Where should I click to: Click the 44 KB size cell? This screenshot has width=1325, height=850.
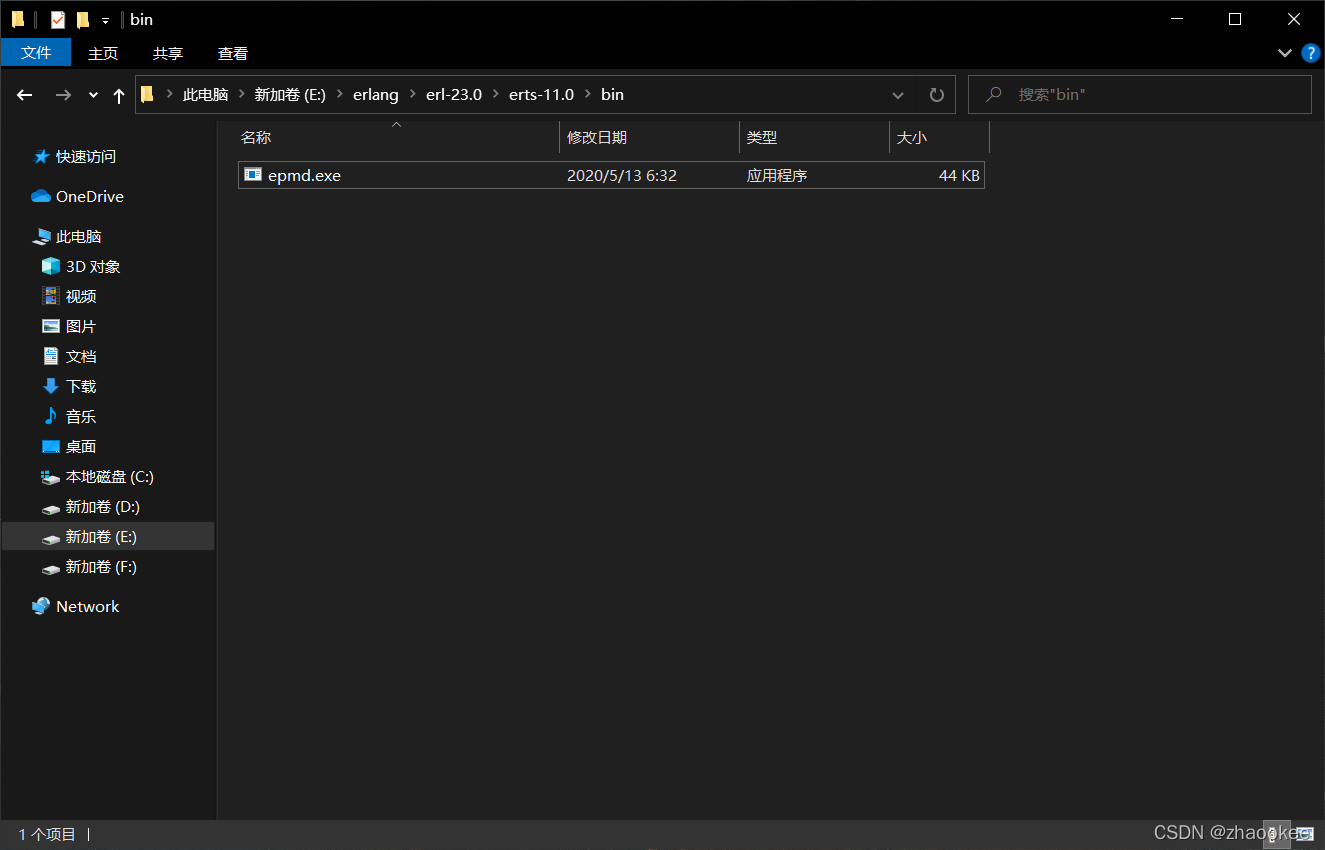(959, 176)
